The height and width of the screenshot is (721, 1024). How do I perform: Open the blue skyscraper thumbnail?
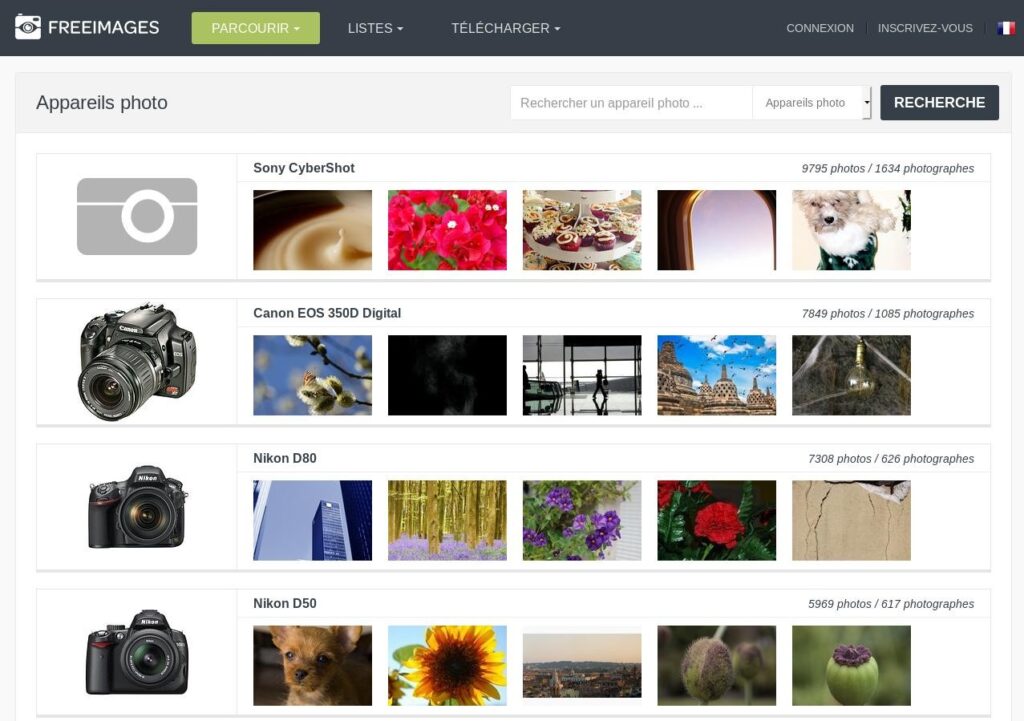[313, 520]
